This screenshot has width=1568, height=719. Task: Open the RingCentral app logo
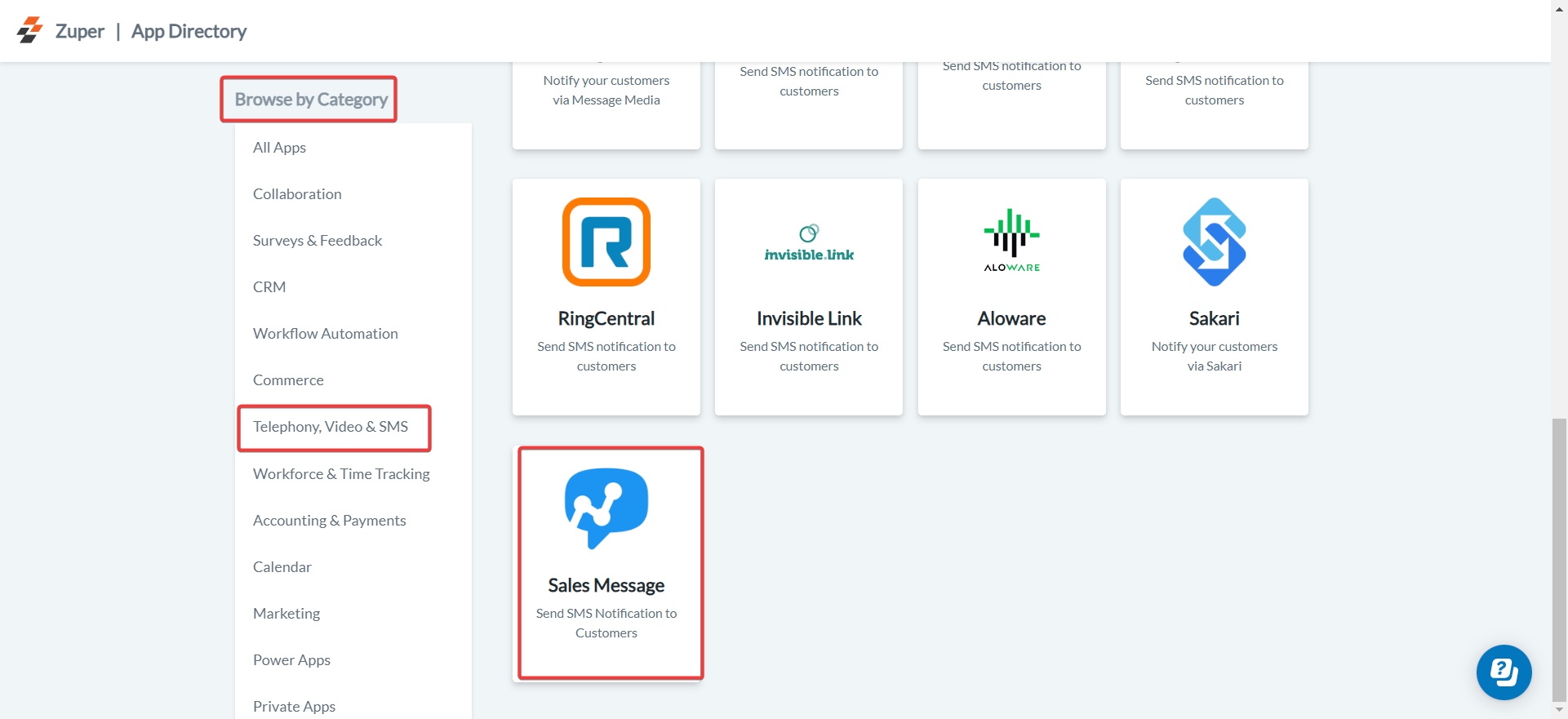606,242
